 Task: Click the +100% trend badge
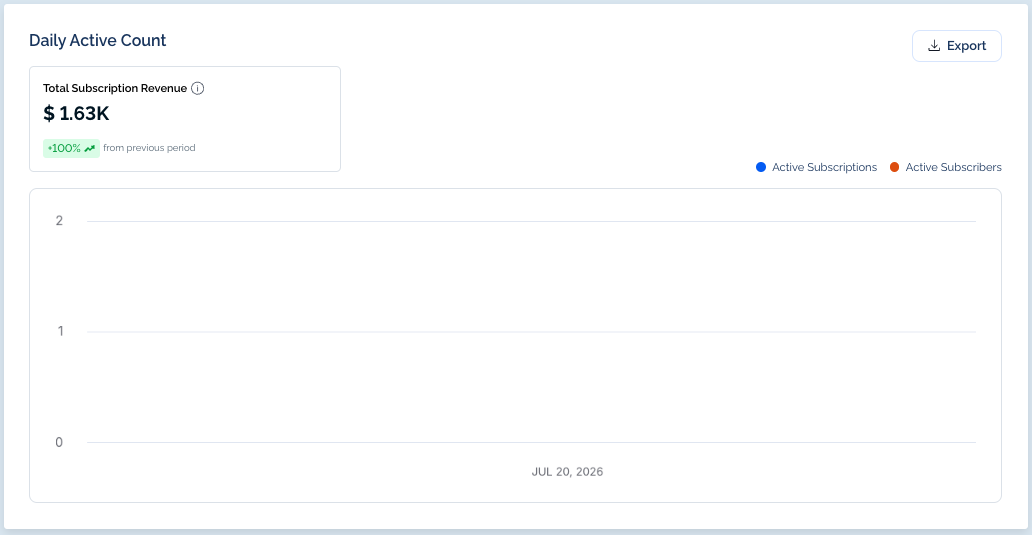tap(71, 148)
